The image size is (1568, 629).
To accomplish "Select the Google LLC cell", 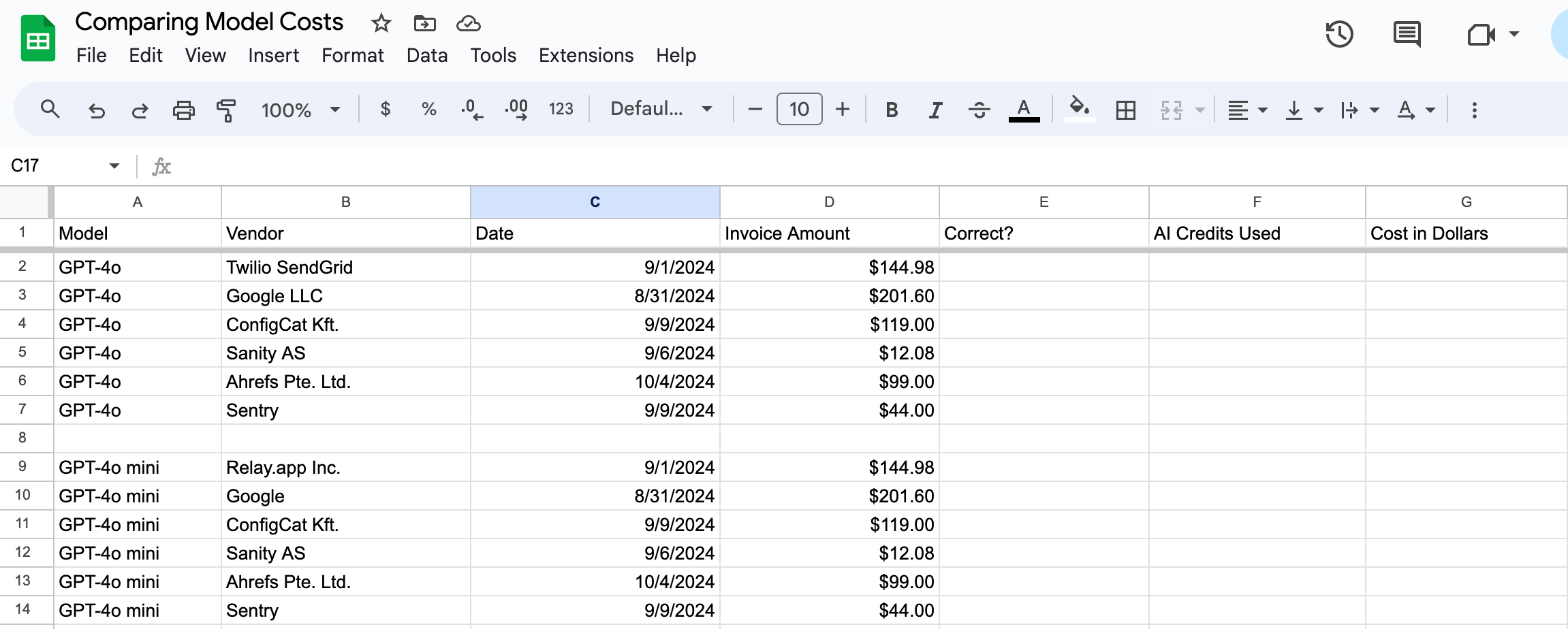I will point(345,295).
